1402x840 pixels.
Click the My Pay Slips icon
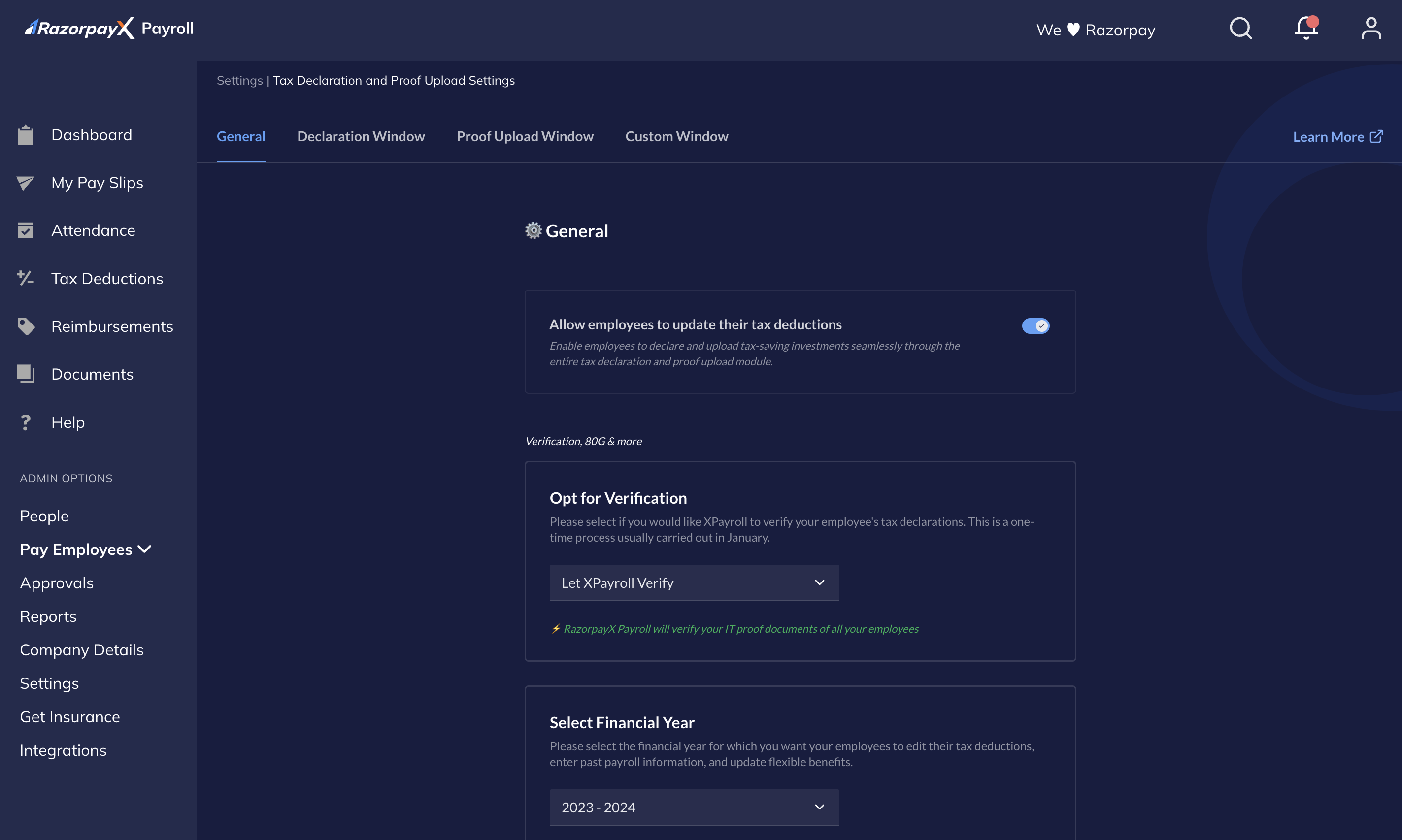[x=26, y=182]
